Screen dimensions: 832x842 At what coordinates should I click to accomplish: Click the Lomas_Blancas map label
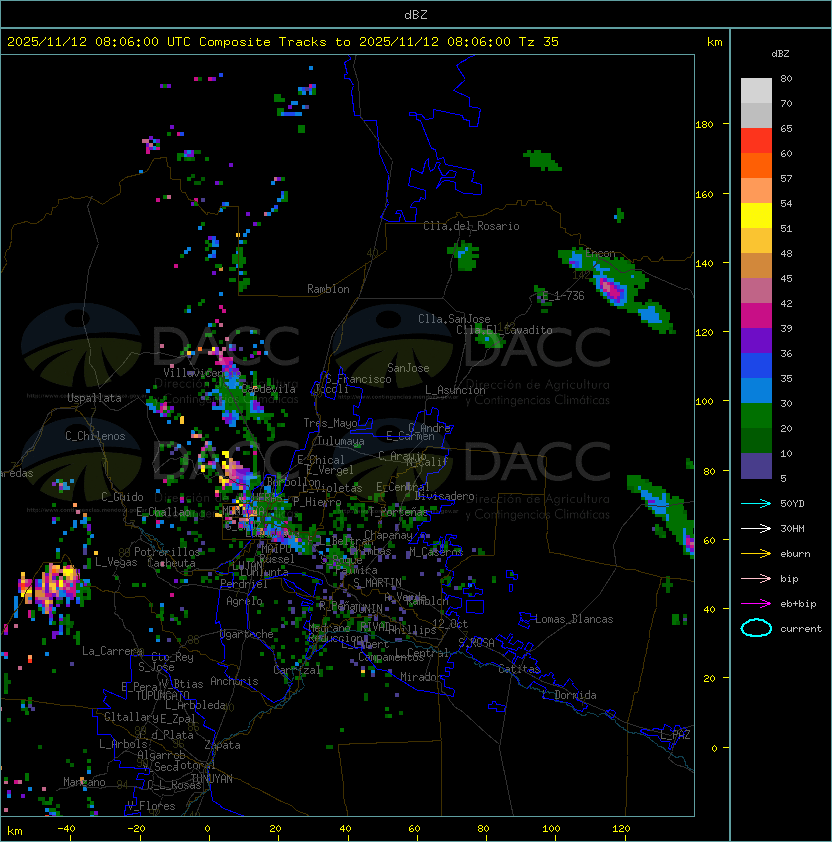574,619
